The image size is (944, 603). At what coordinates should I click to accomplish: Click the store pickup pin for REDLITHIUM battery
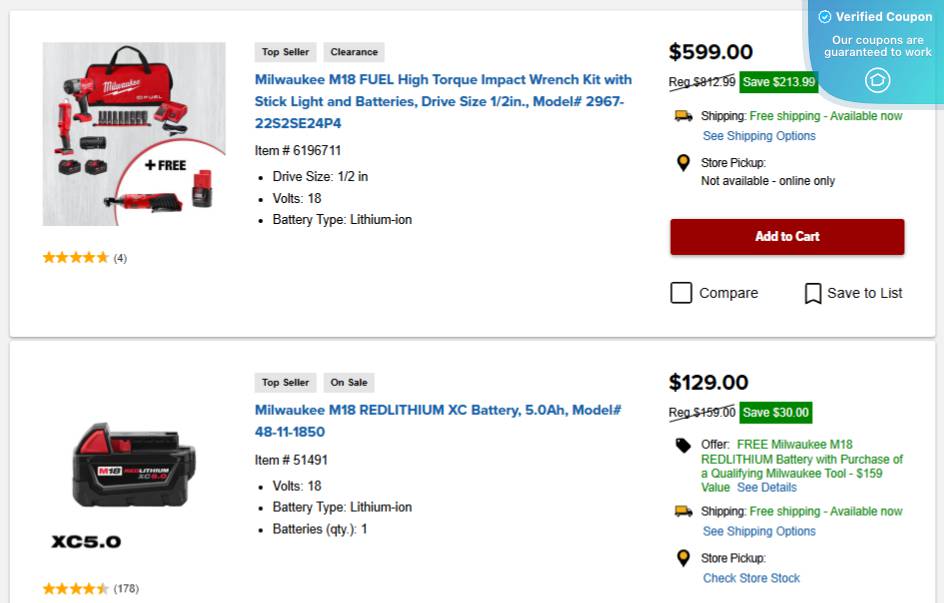point(684,558)
